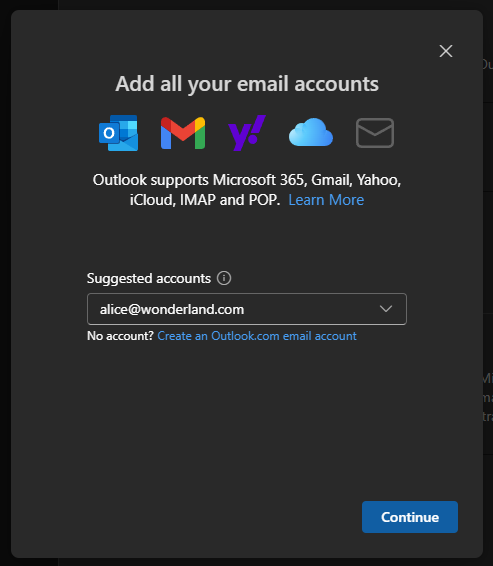493x566 pixels.
Task: Expand the suggested accounts chevron arrow
Action: coord(386,309)
